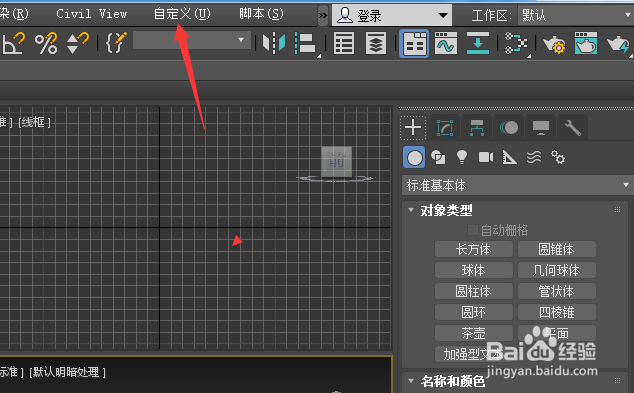This screenshot has height=393, width=634.
Task: Open the Schematic View
Action: tap(516, 43)
